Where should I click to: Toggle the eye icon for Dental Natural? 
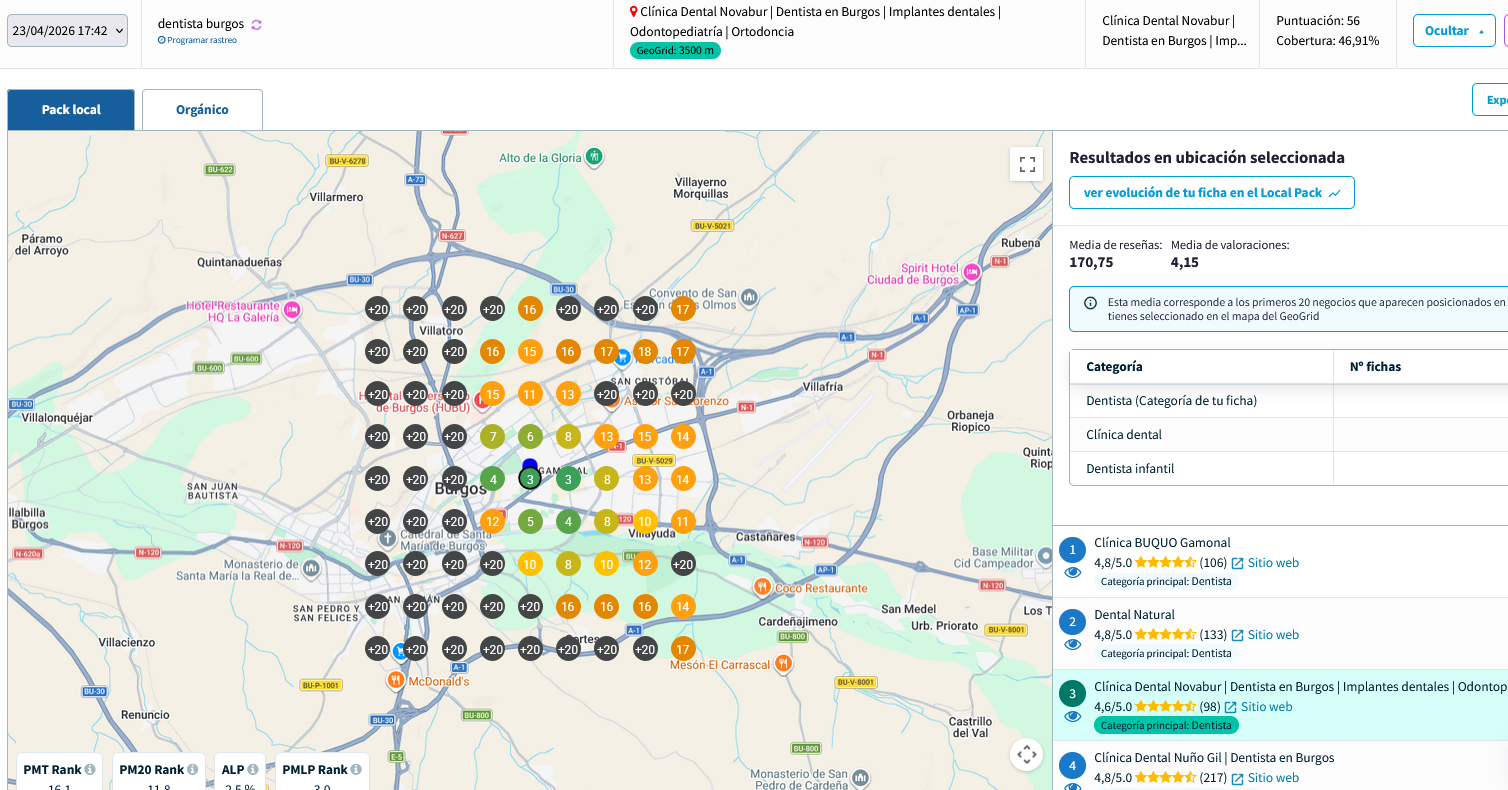pyautogui.click(x=1073, y=645)
